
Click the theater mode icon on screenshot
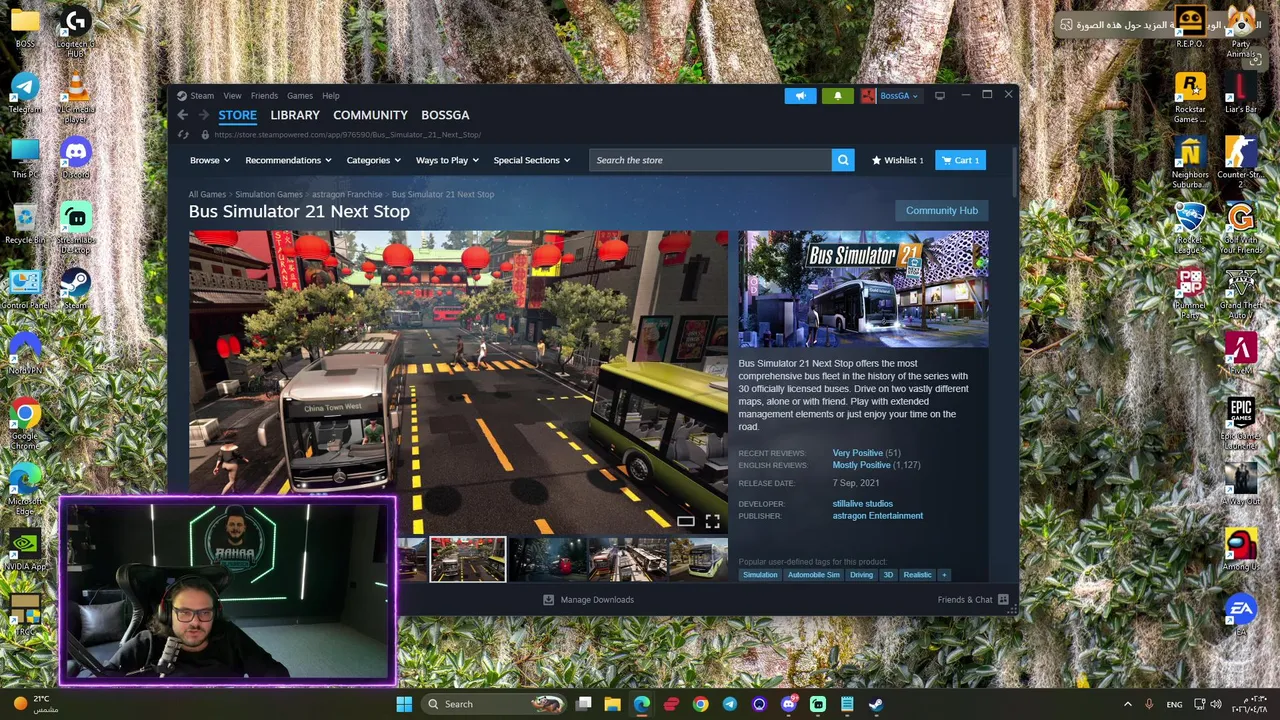pos(685,522)
